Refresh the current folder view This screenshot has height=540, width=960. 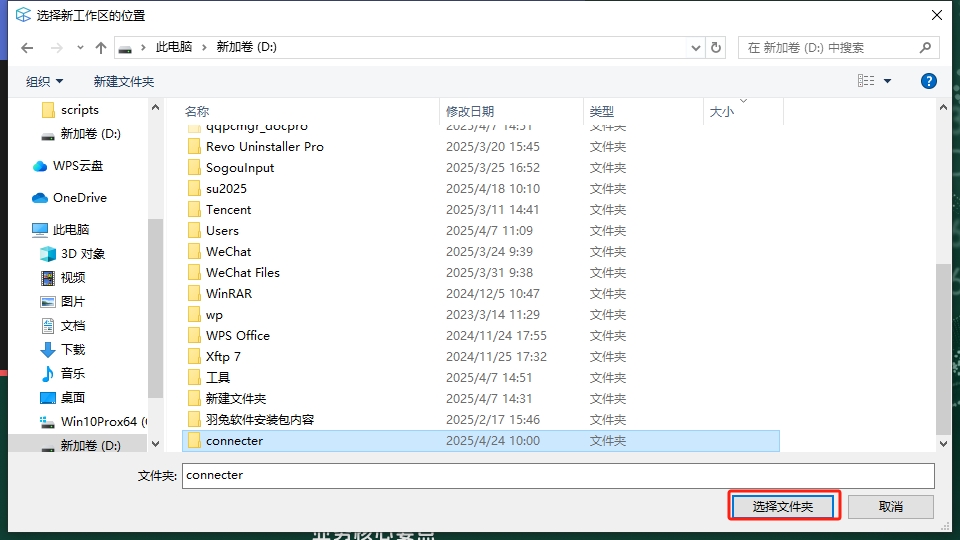pyautogui.click(x=716, y=48)
